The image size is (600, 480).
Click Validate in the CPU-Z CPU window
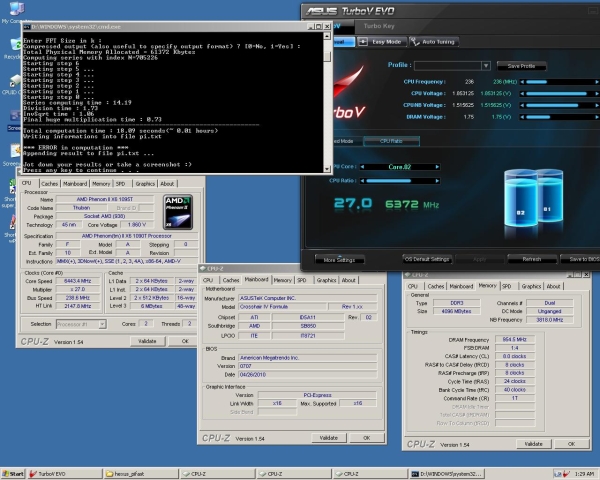pos(147,341)
